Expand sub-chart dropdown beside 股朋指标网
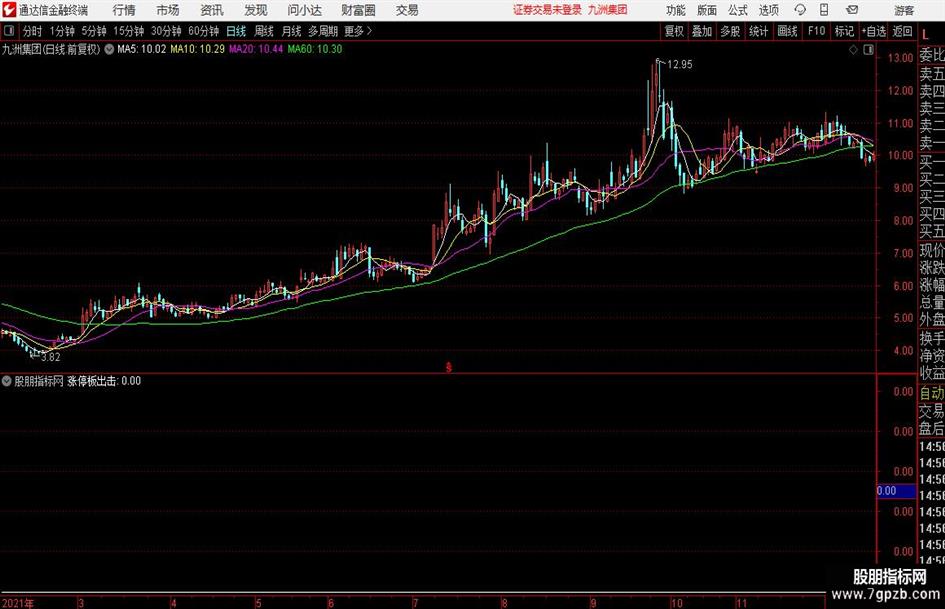Image resolution: width=945 pixels, height=609 pixels. click(7, 381)
